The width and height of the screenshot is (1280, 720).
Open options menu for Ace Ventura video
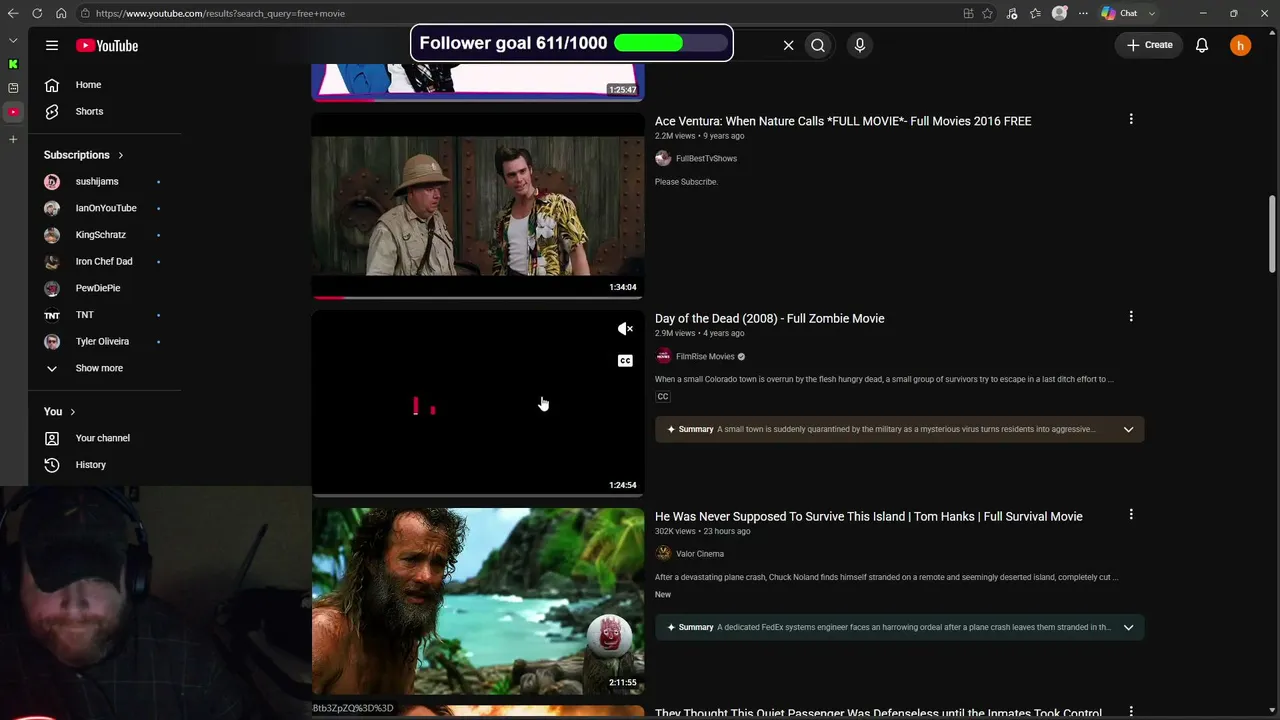pyautogui.click(x=1131, y=119)
